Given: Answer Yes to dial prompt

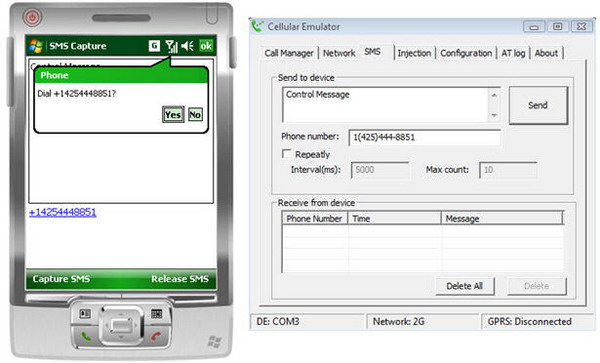Looking at the screenshot, I should [173, 114].
